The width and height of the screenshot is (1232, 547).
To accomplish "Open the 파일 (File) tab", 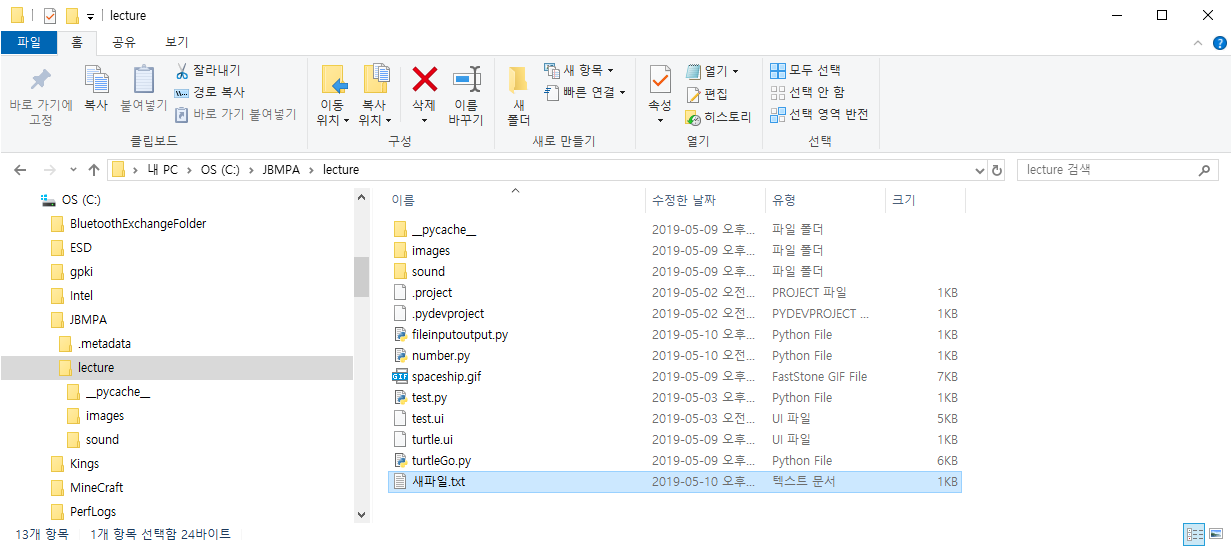I will click(x=28, y=42).
